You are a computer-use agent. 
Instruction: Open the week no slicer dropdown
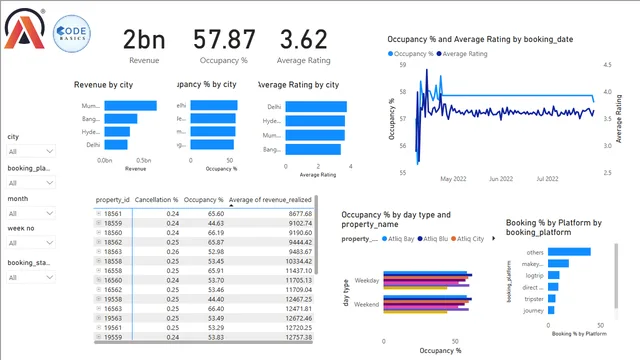point(31,243)
